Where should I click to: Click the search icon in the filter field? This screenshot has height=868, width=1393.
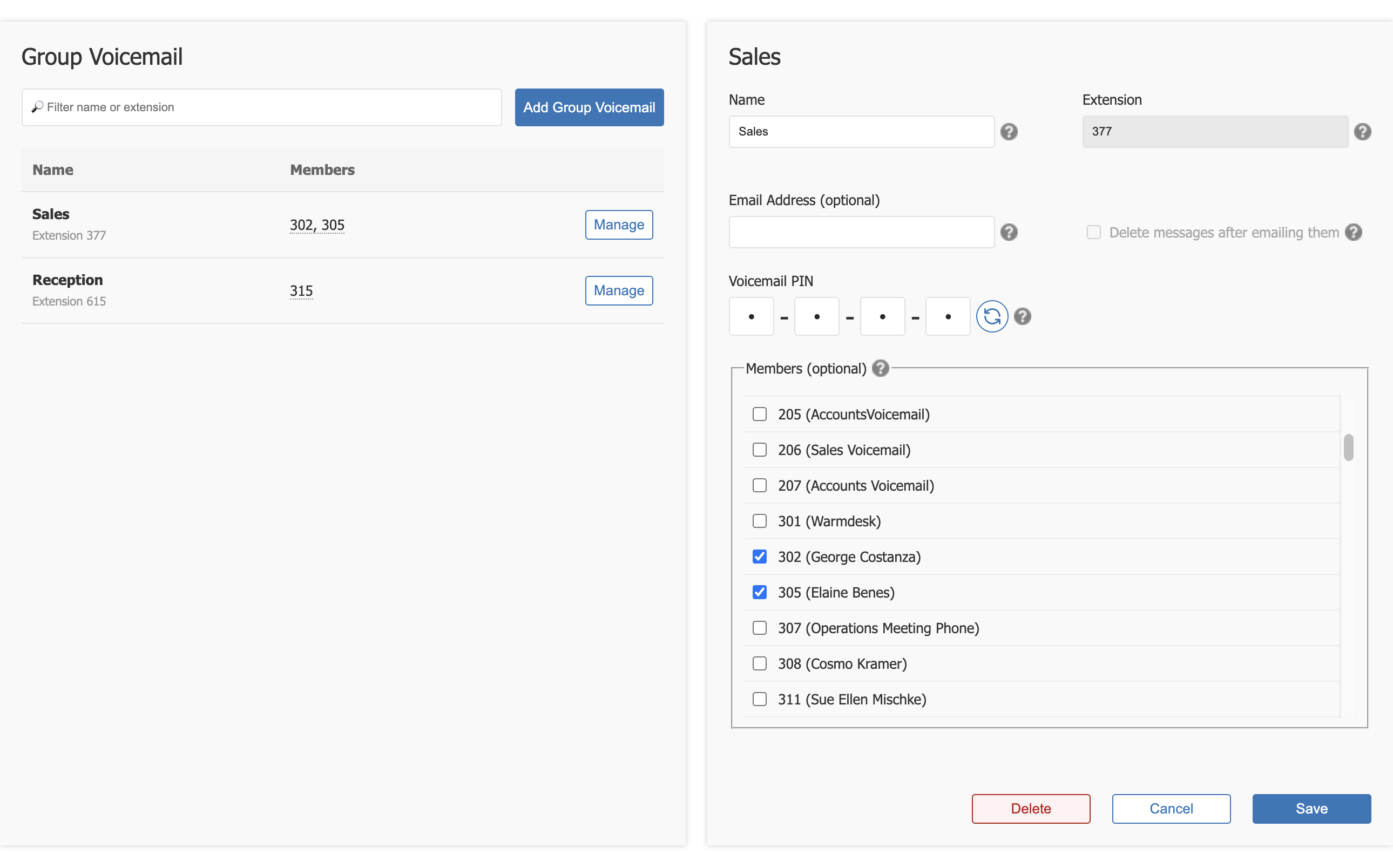pyautogui.click(x=38, y=107)
